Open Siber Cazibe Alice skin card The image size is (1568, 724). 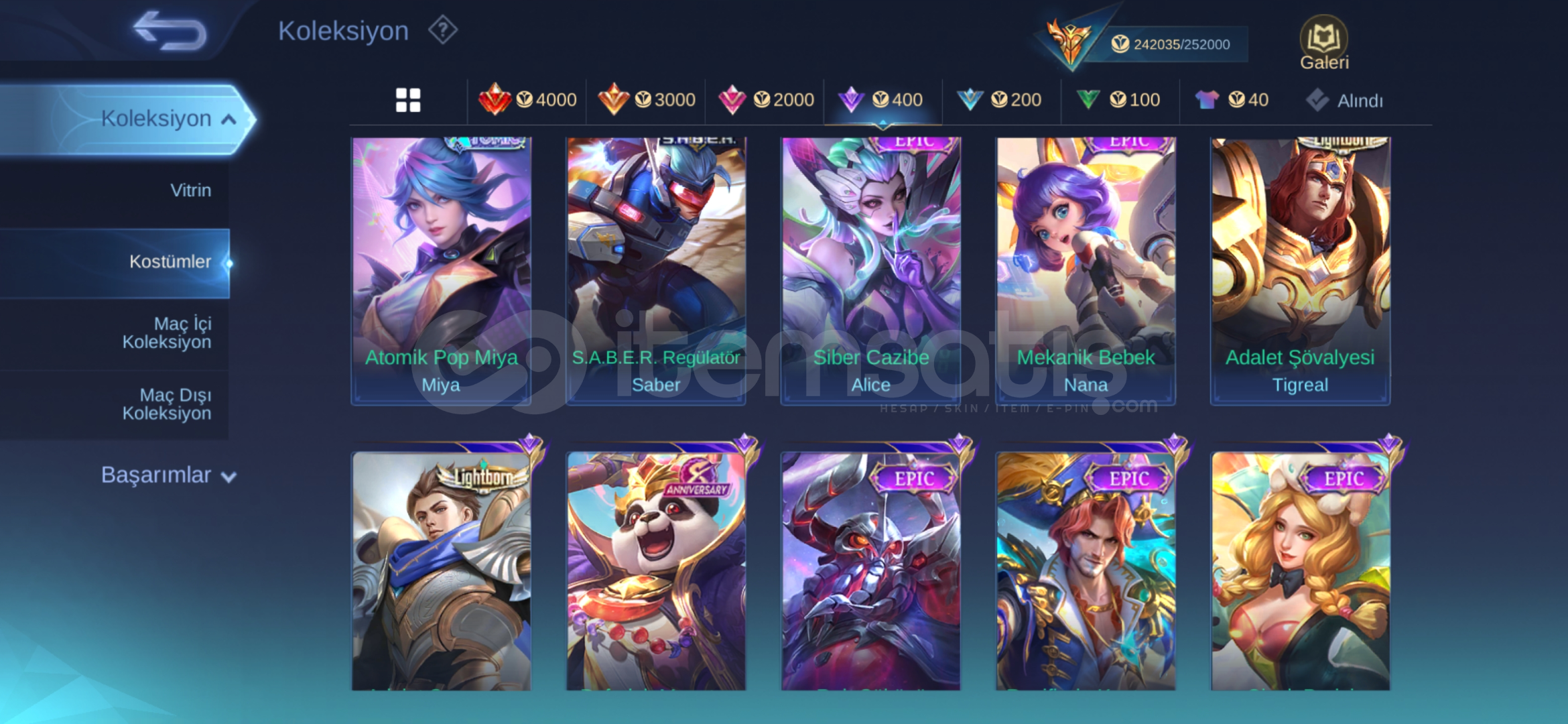[x=870, y=271]
